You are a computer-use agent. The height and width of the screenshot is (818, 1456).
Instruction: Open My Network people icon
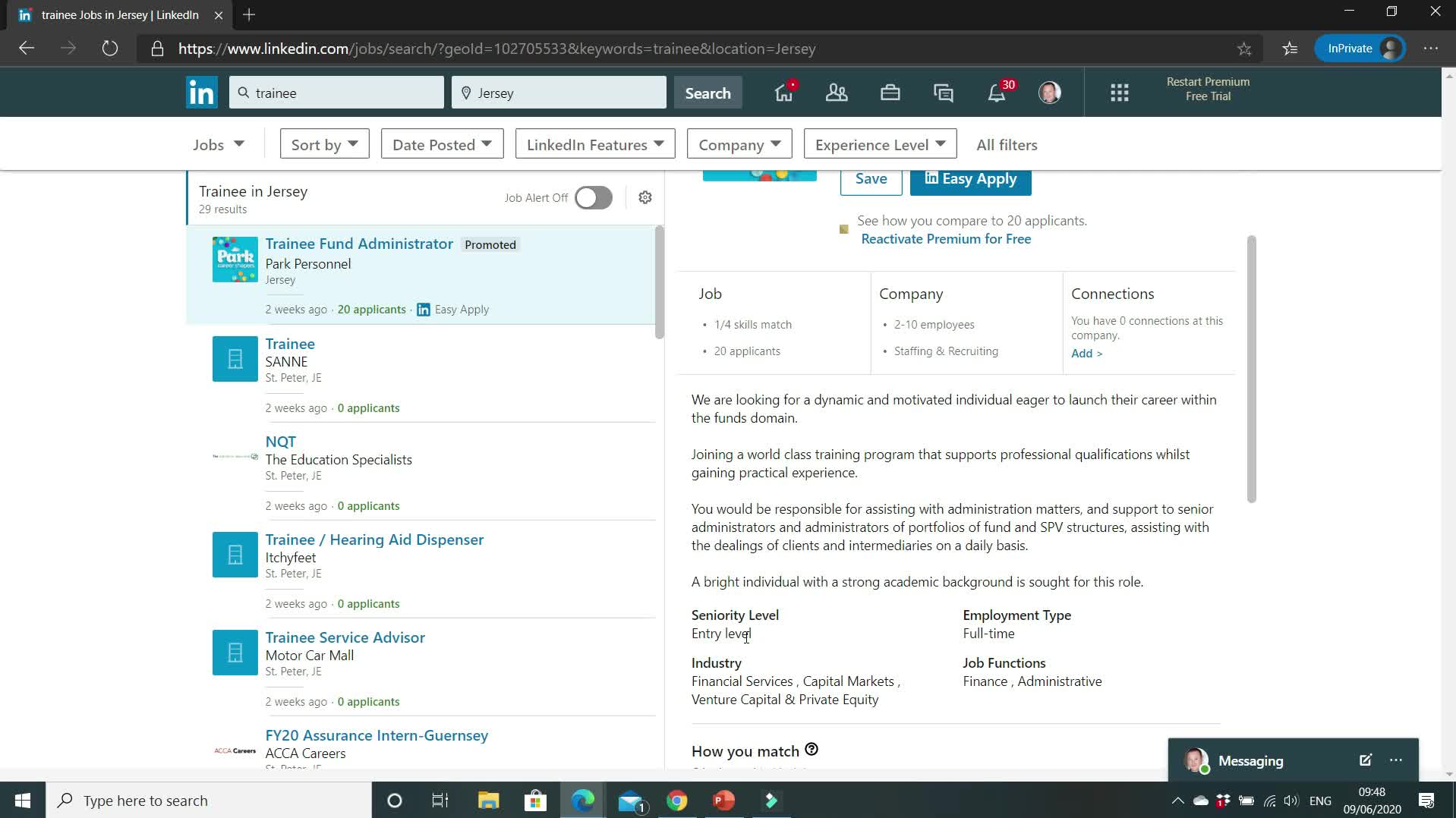(x=837, y=93)
